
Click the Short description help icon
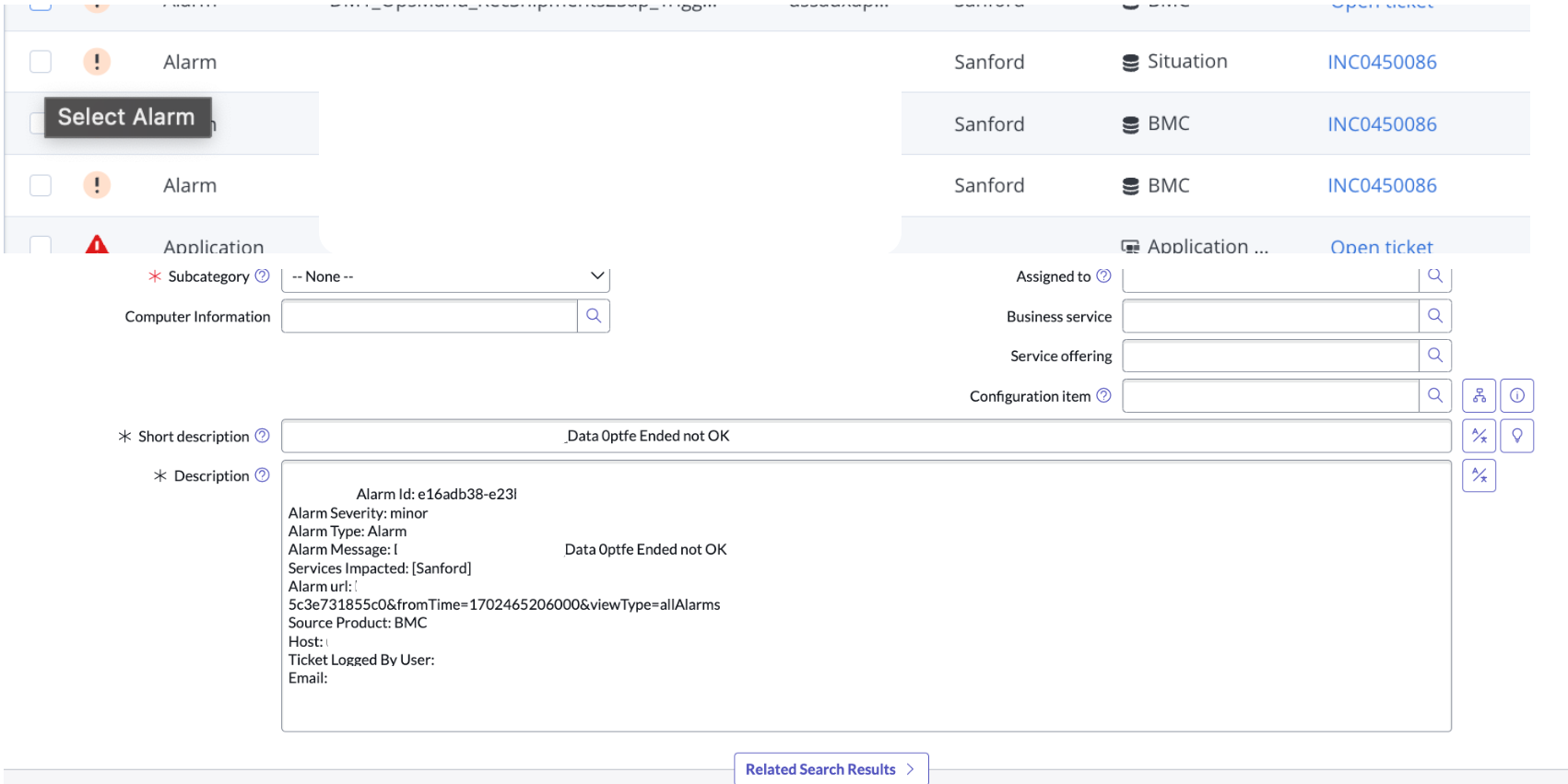click(x=263, y=436)
